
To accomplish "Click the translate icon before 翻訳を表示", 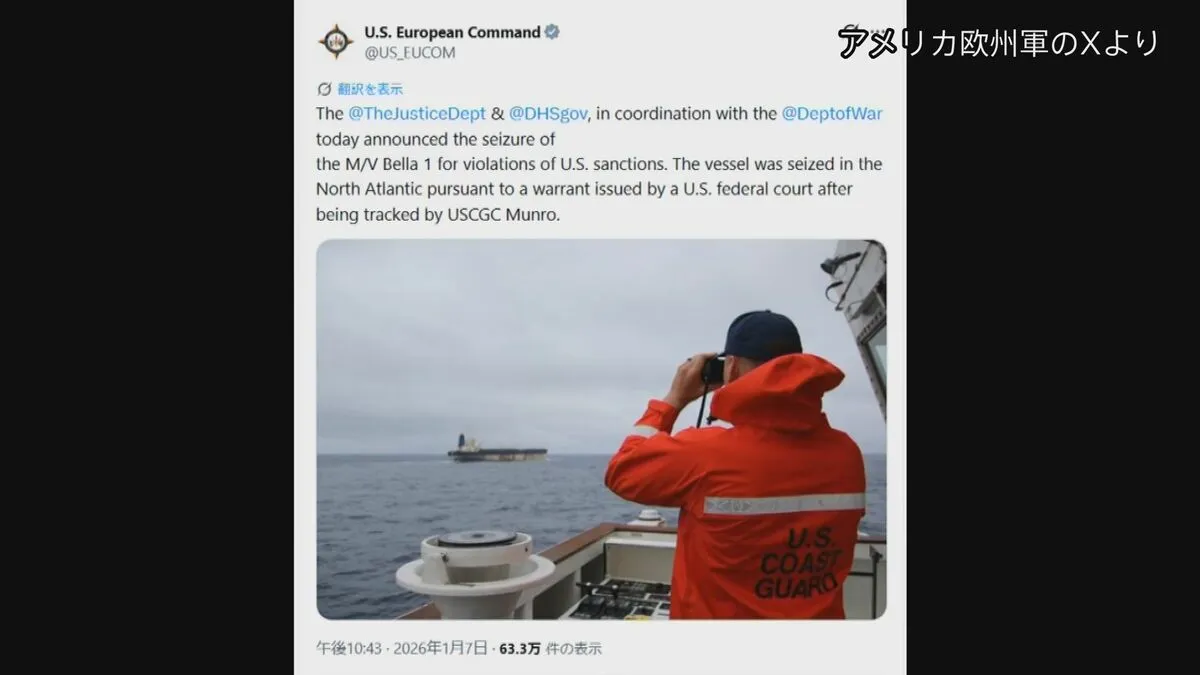I will pos(324,89).
